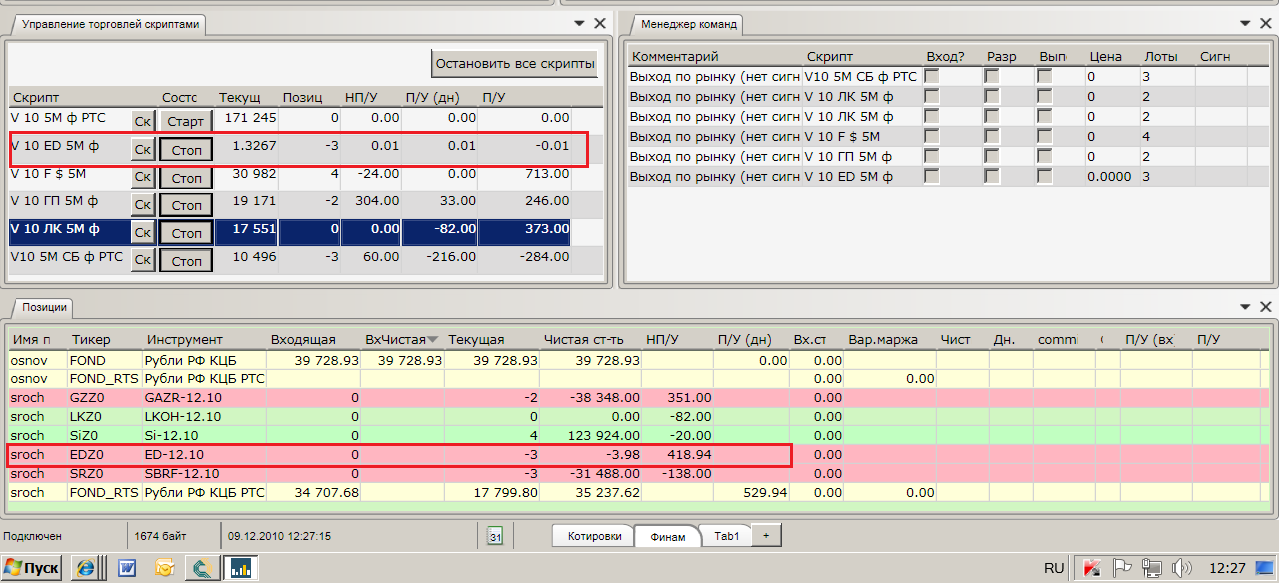Screen dimensions: 1279x583
Task: Select the Tab1 workspace tab
Action: [x=726, y=537]
